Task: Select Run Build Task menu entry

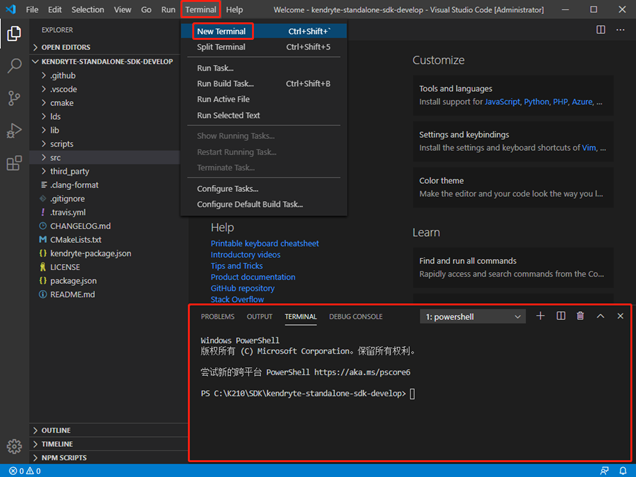Action: (x=264, y=84)
